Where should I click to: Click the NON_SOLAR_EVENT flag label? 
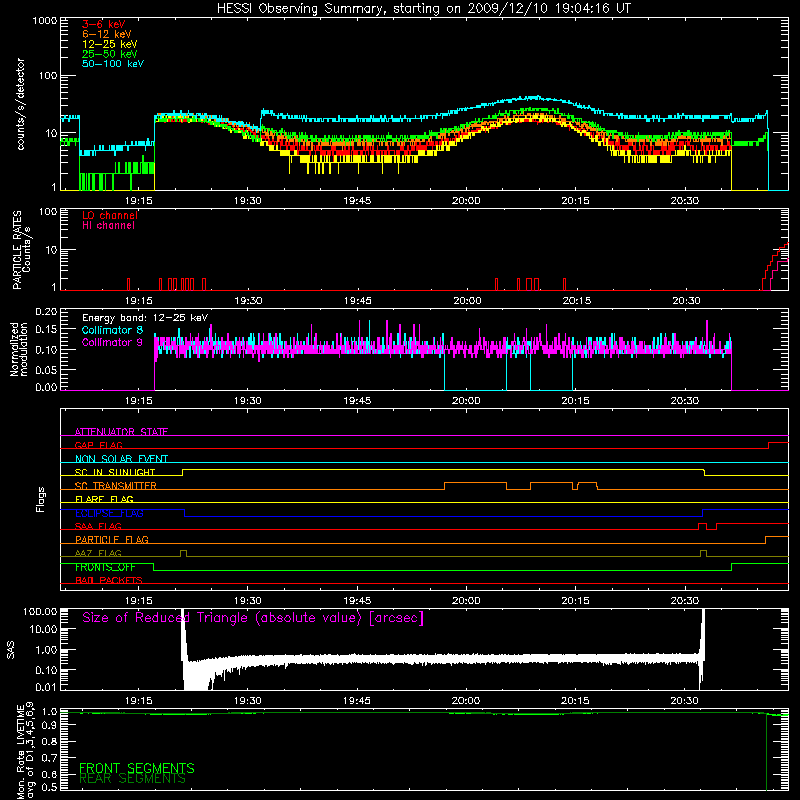click(121, 459)
